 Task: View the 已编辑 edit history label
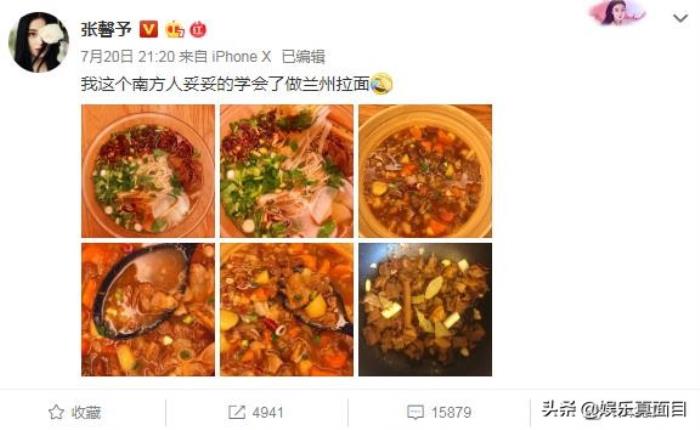(x=304, y=56)
